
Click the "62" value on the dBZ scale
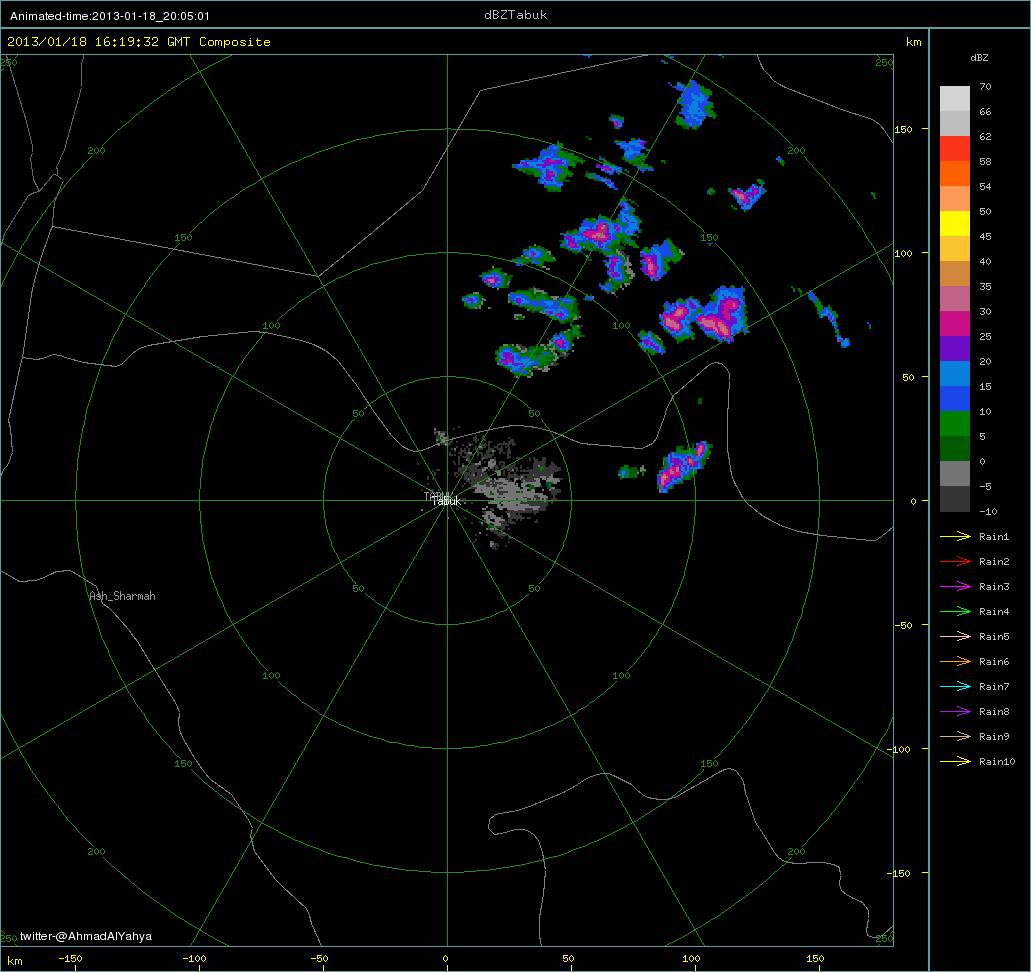coord(985,136)
